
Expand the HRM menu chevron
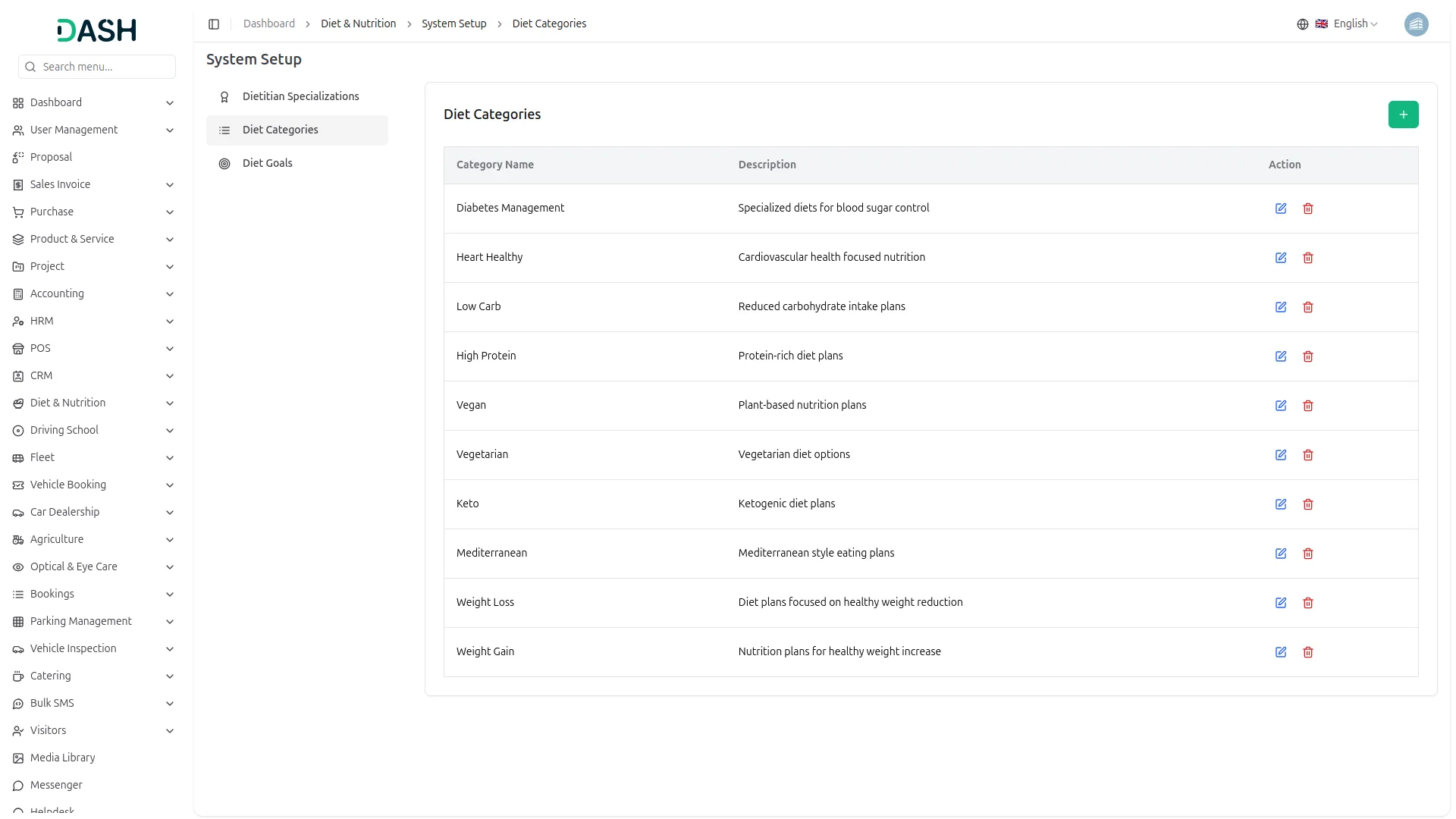170,322
